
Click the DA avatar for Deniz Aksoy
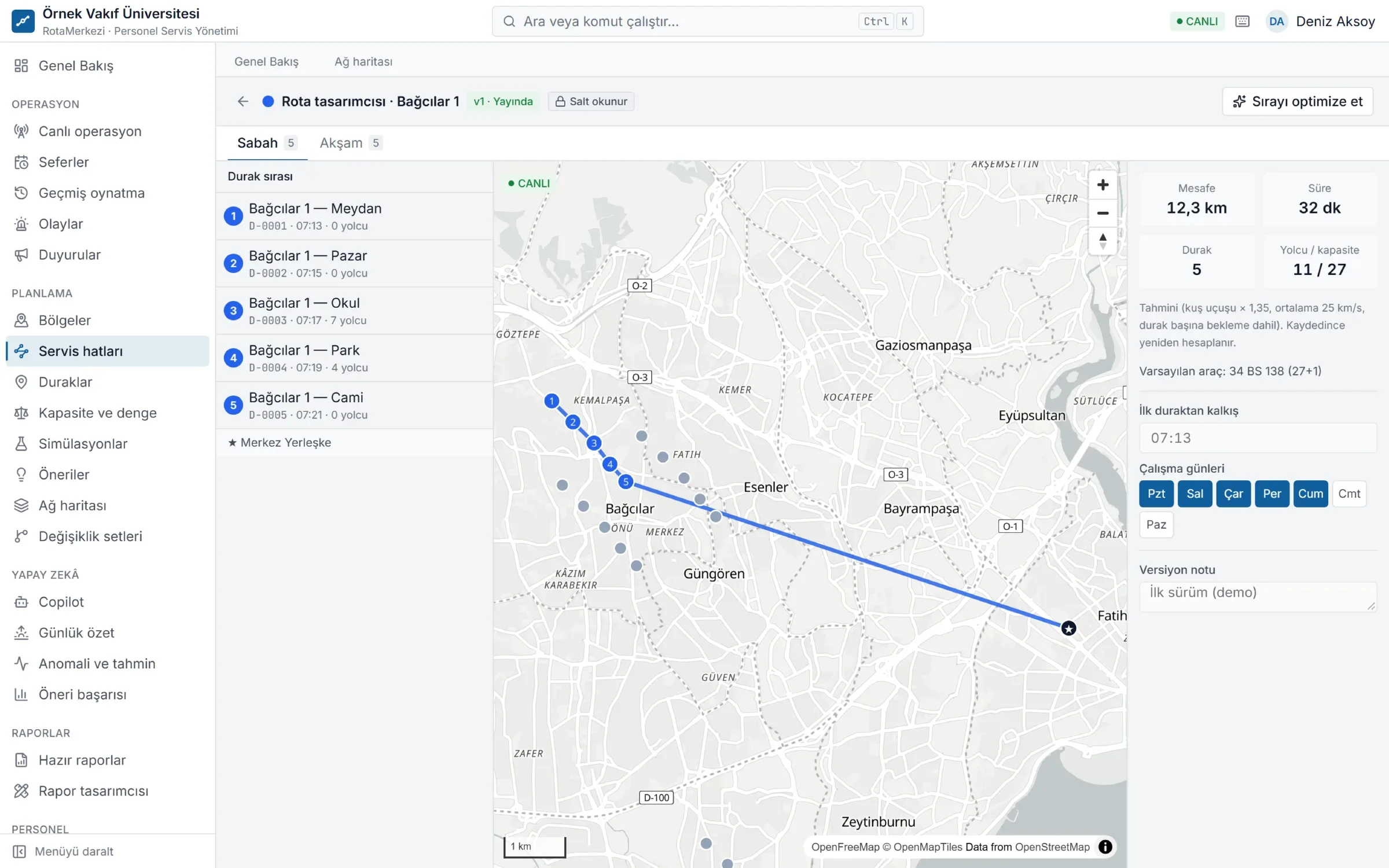[x=1276, y=21]
